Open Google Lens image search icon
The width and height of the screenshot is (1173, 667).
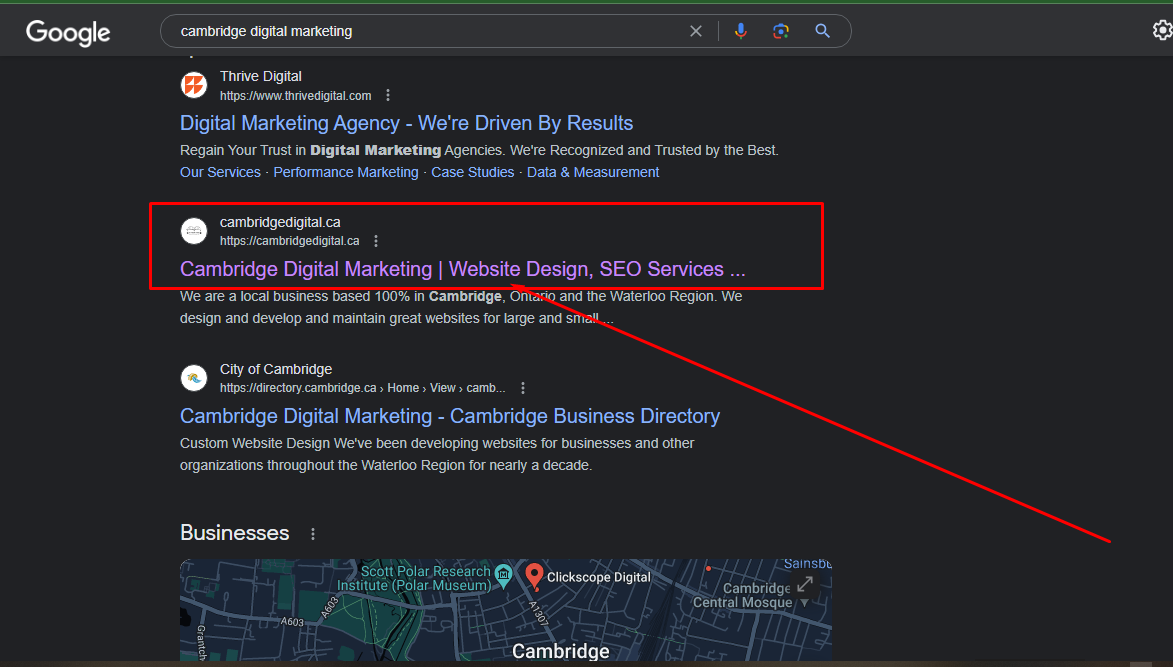[781, 31]
